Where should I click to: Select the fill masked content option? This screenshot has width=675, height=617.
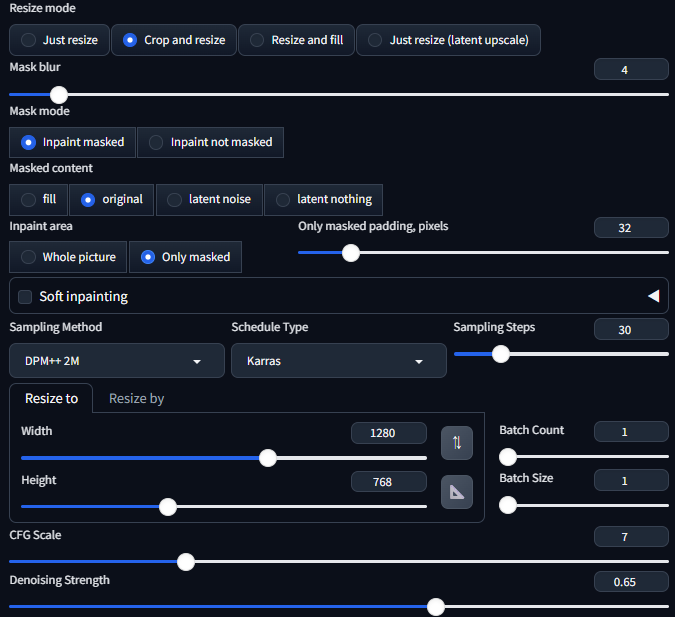tap(39, 199)
